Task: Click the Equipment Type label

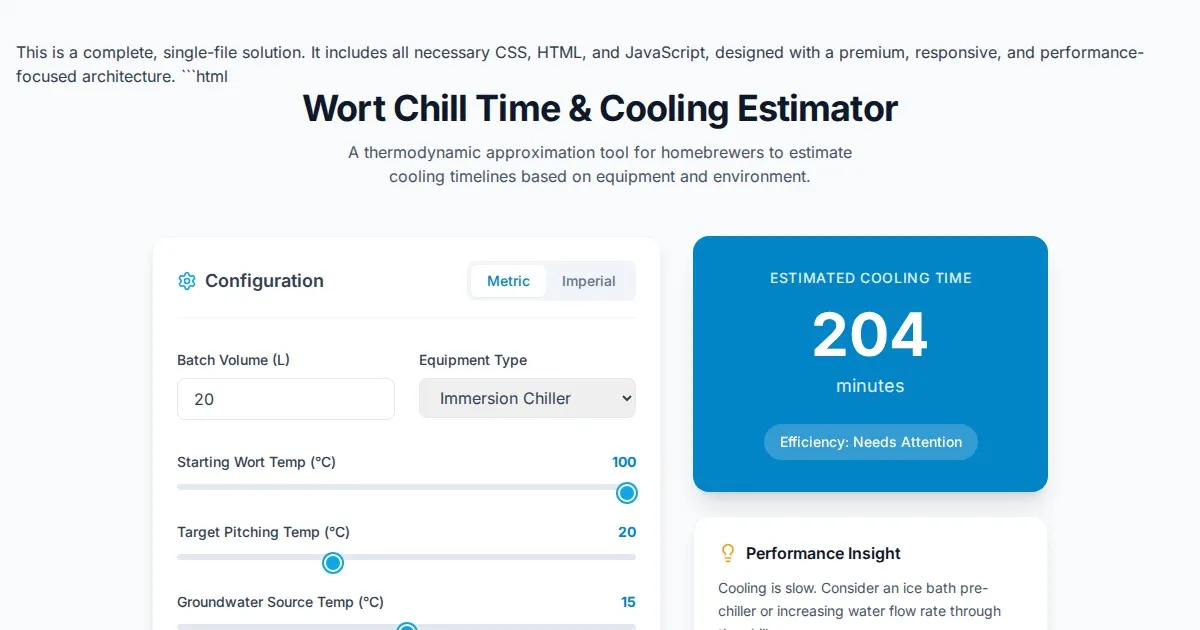Action: pos(473,360)
